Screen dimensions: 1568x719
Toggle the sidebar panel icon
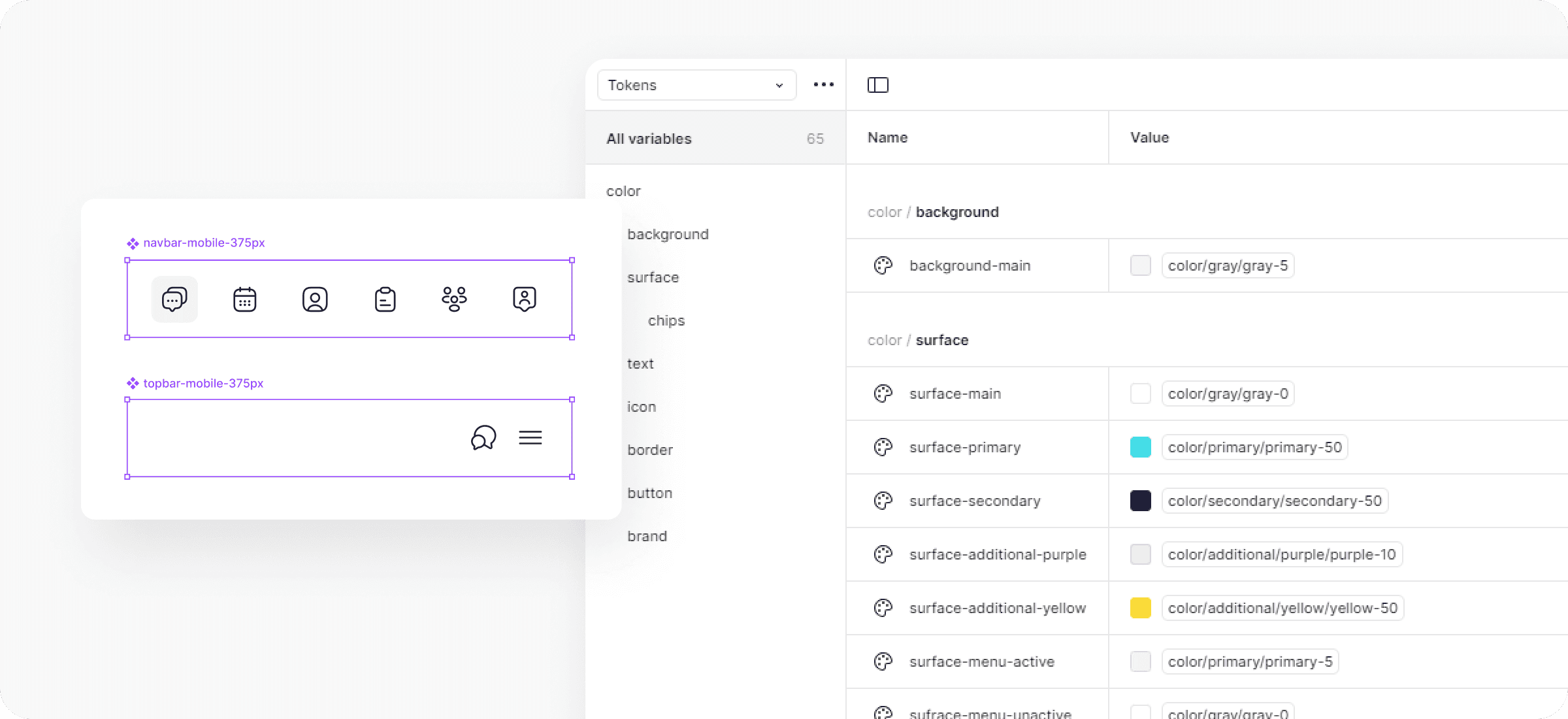[877, 85]
